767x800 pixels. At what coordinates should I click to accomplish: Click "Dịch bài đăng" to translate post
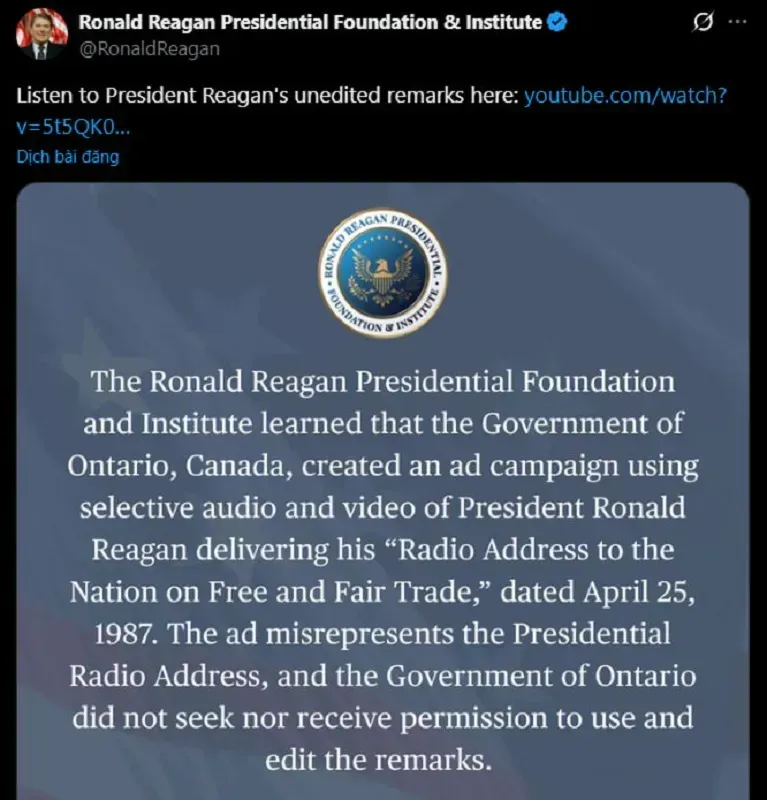click(67, 157)
